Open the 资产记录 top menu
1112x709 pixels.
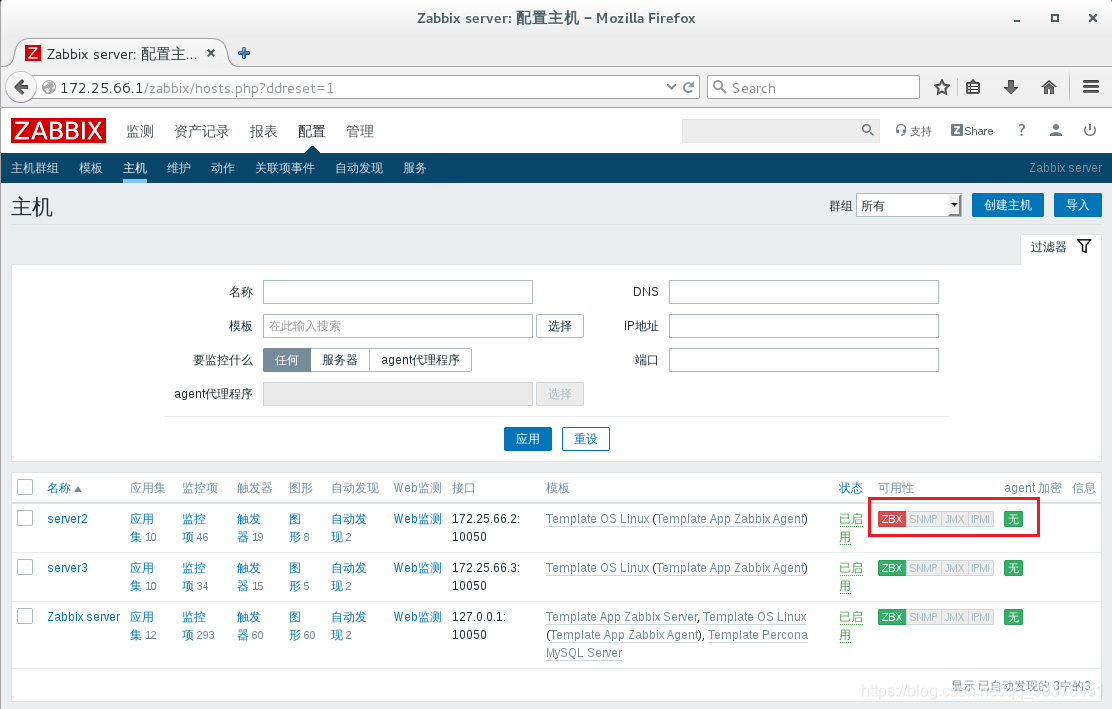pyautogui.click(x=201, y=131)
